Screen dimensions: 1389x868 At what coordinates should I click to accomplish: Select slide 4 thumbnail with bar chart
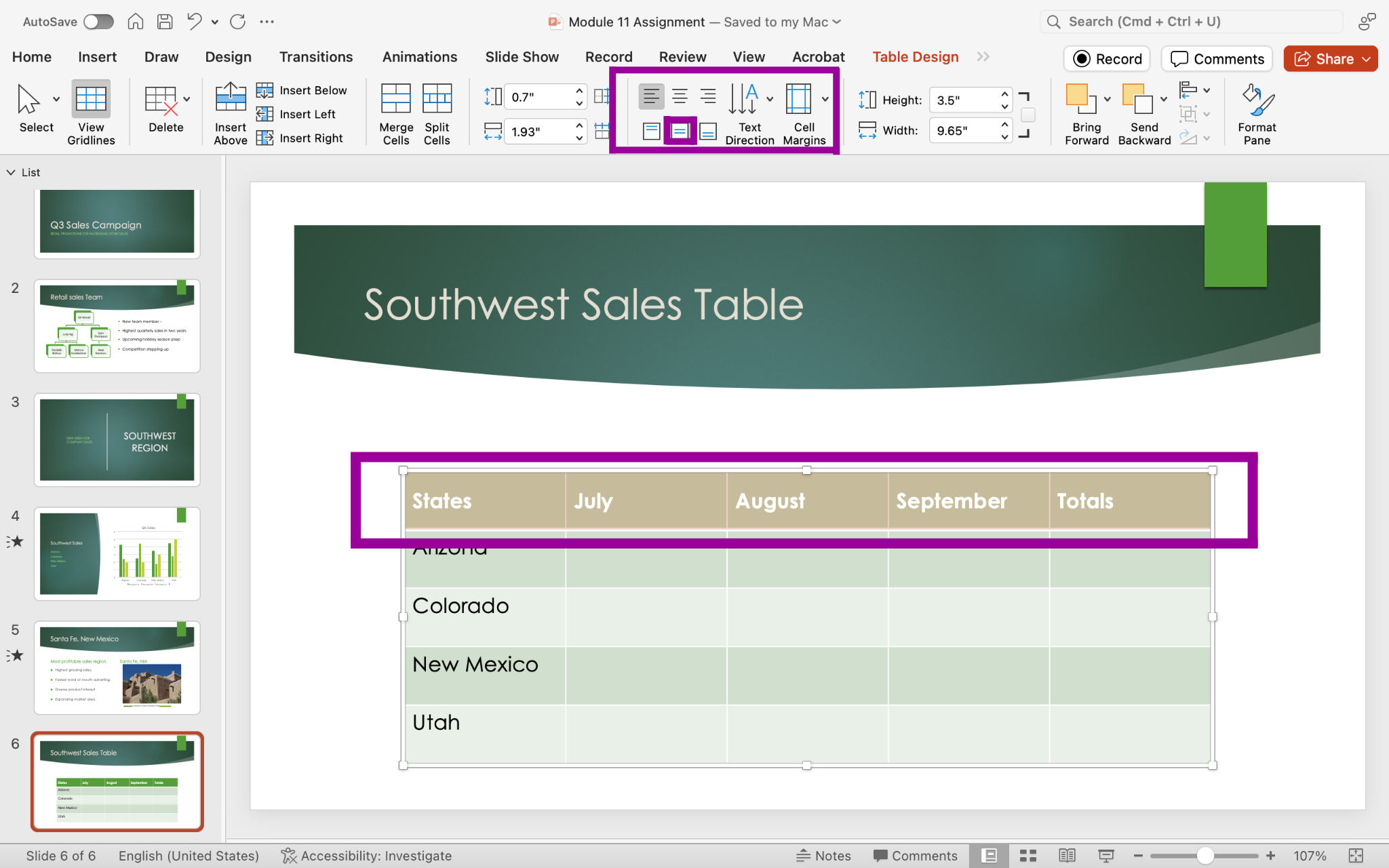[x=117, y=553]
